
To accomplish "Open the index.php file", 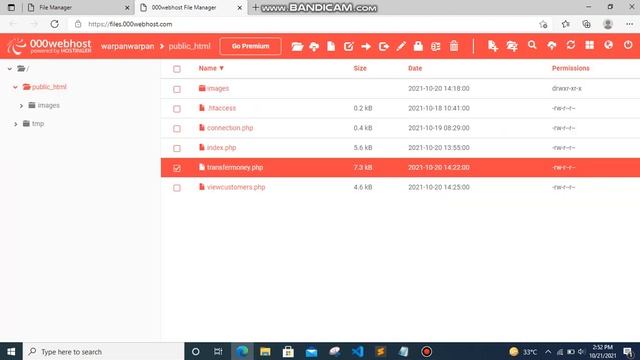I will point(221,147).
